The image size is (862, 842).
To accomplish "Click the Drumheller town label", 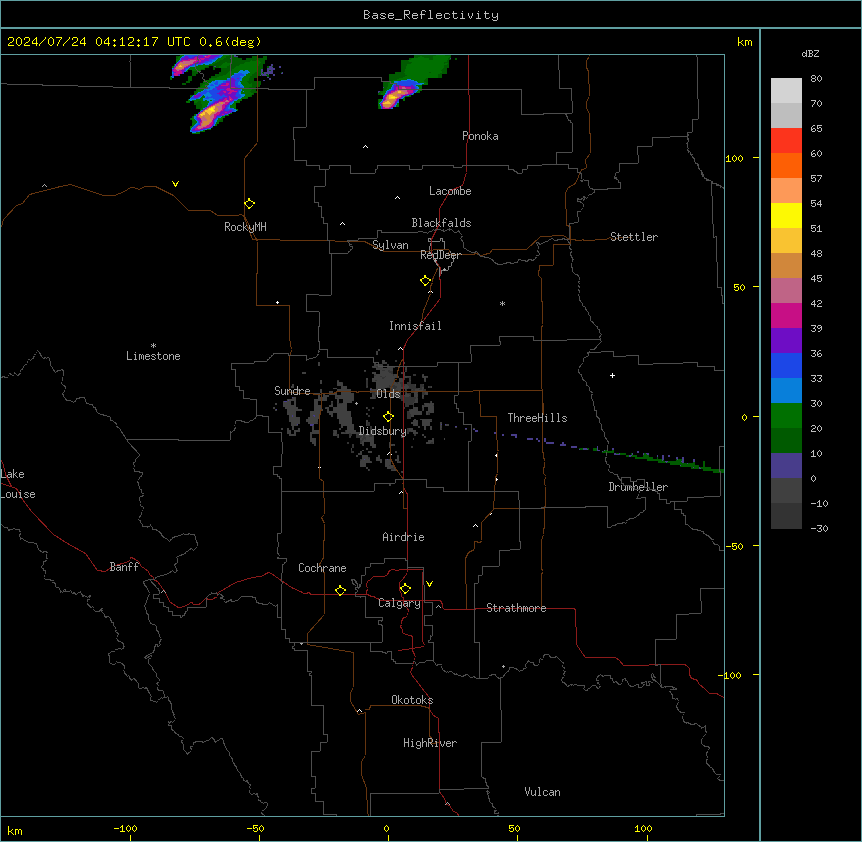I will pyautogui.click(x=638, y=487).
